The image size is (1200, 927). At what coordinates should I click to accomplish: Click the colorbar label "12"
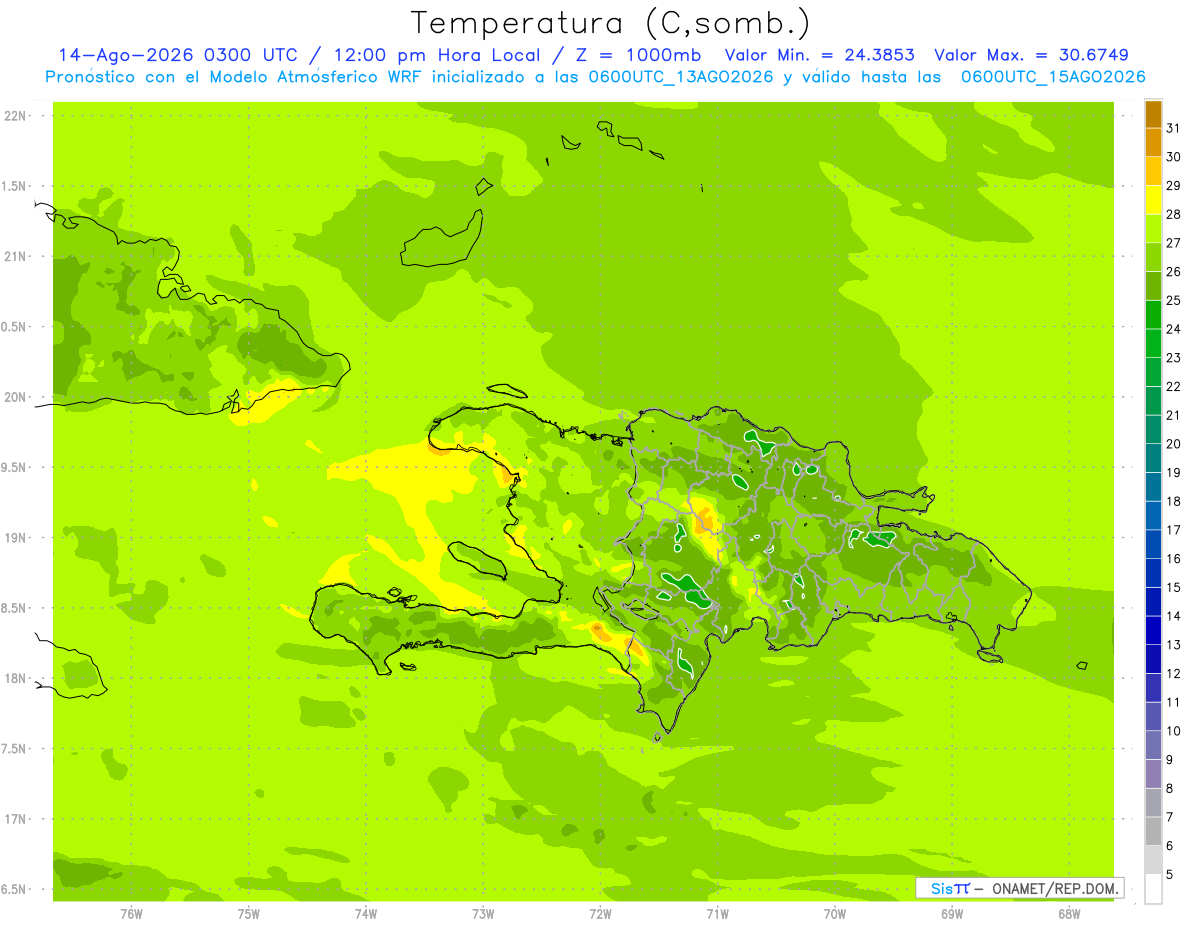1174,674
